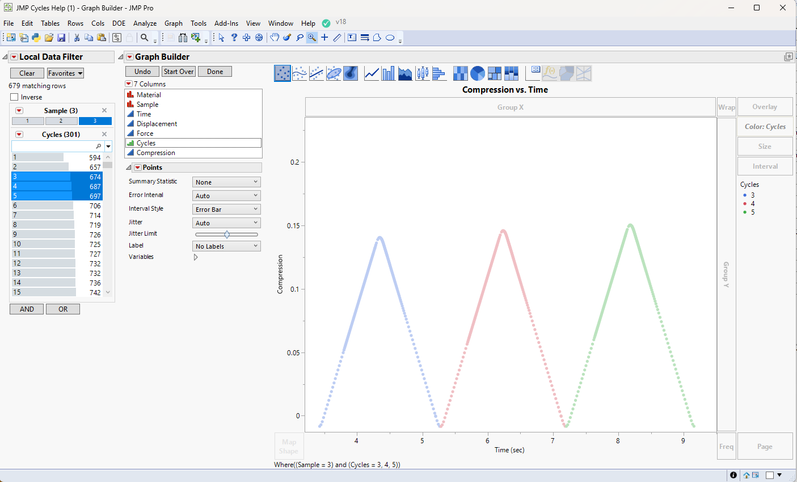Click the Save icon in toolbar

coord(61,37)
